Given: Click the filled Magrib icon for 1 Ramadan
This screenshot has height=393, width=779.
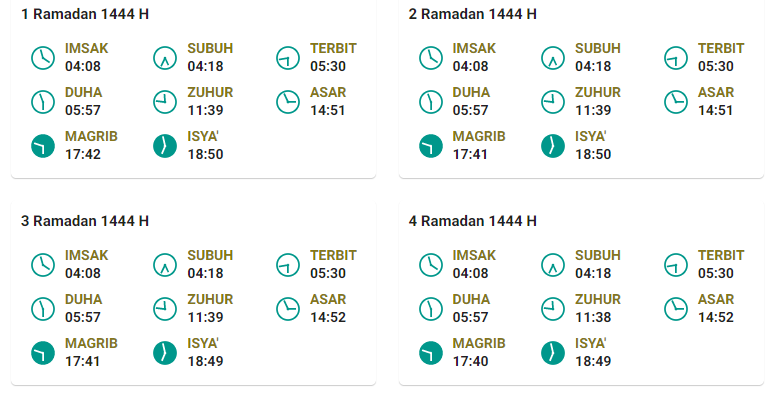Looking at the screenshot, I should click(x=43, y=146).
